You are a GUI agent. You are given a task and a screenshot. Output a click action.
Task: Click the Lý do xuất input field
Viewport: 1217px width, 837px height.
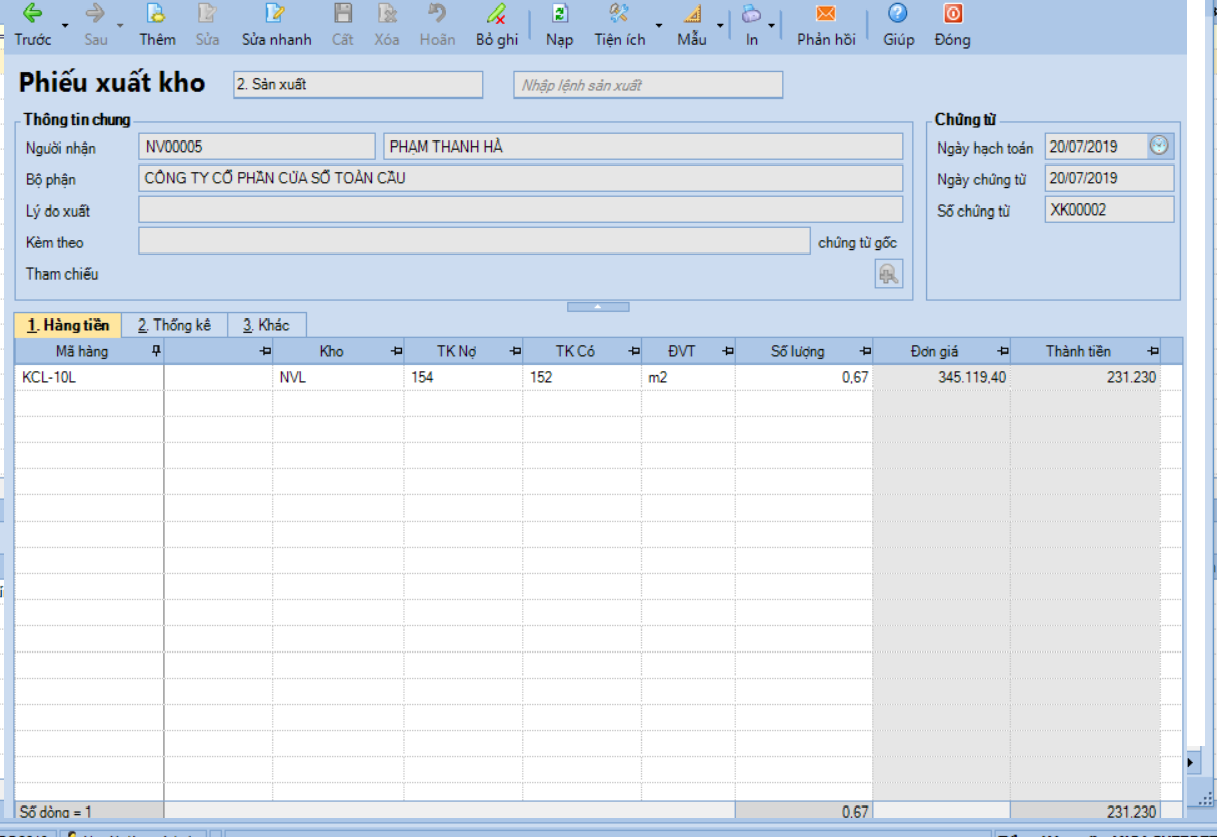point(520,210)
